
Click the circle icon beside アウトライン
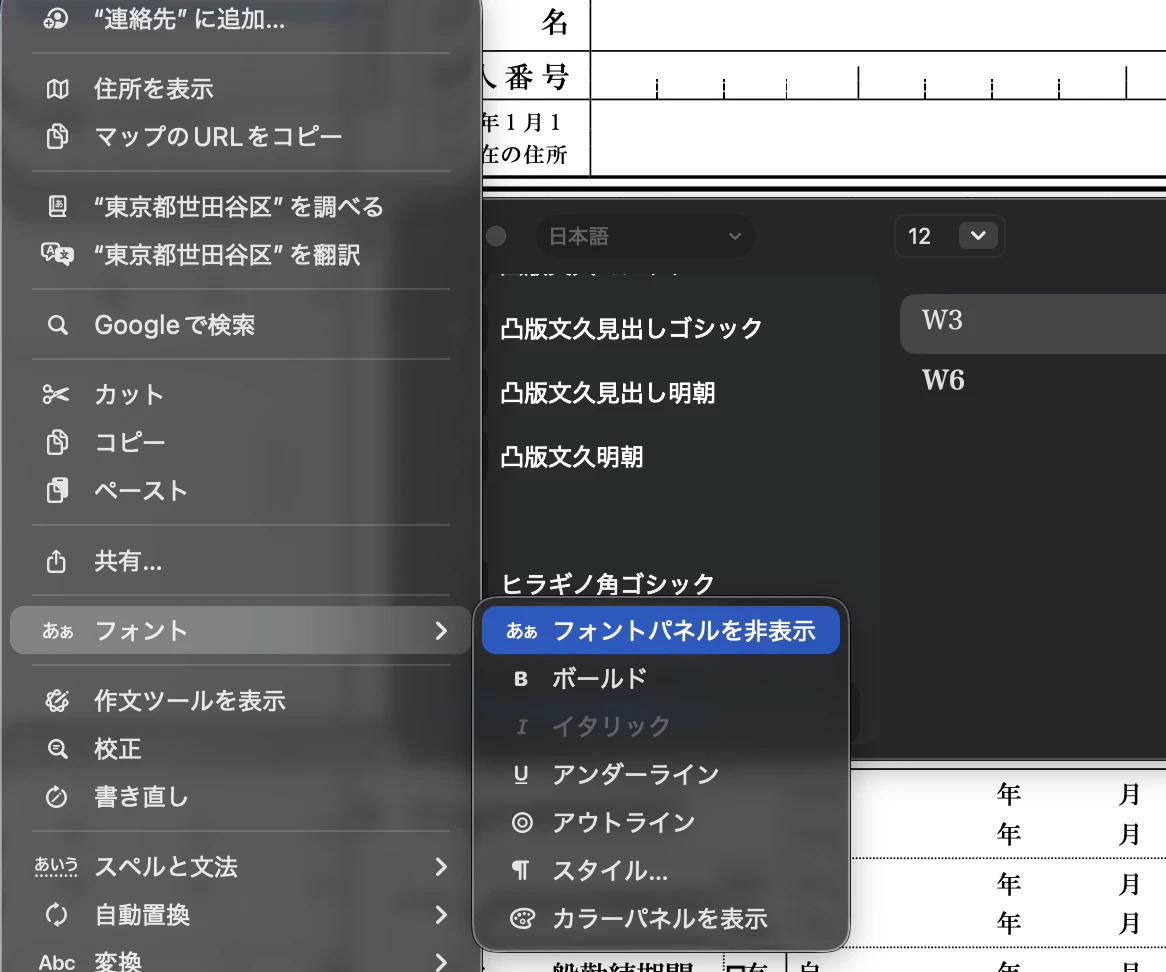pos(522,823)
